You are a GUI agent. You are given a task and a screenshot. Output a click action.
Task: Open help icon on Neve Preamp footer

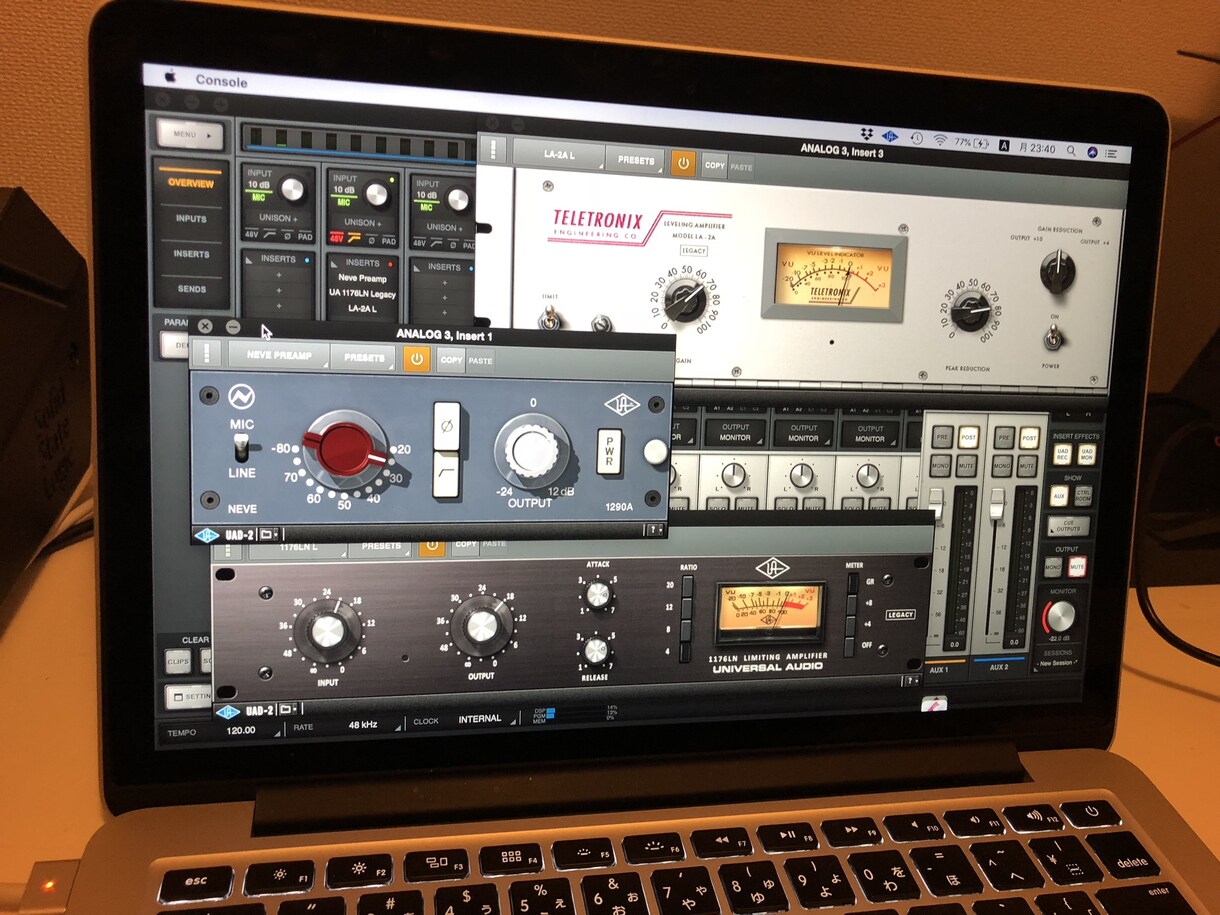pos(653,530)
